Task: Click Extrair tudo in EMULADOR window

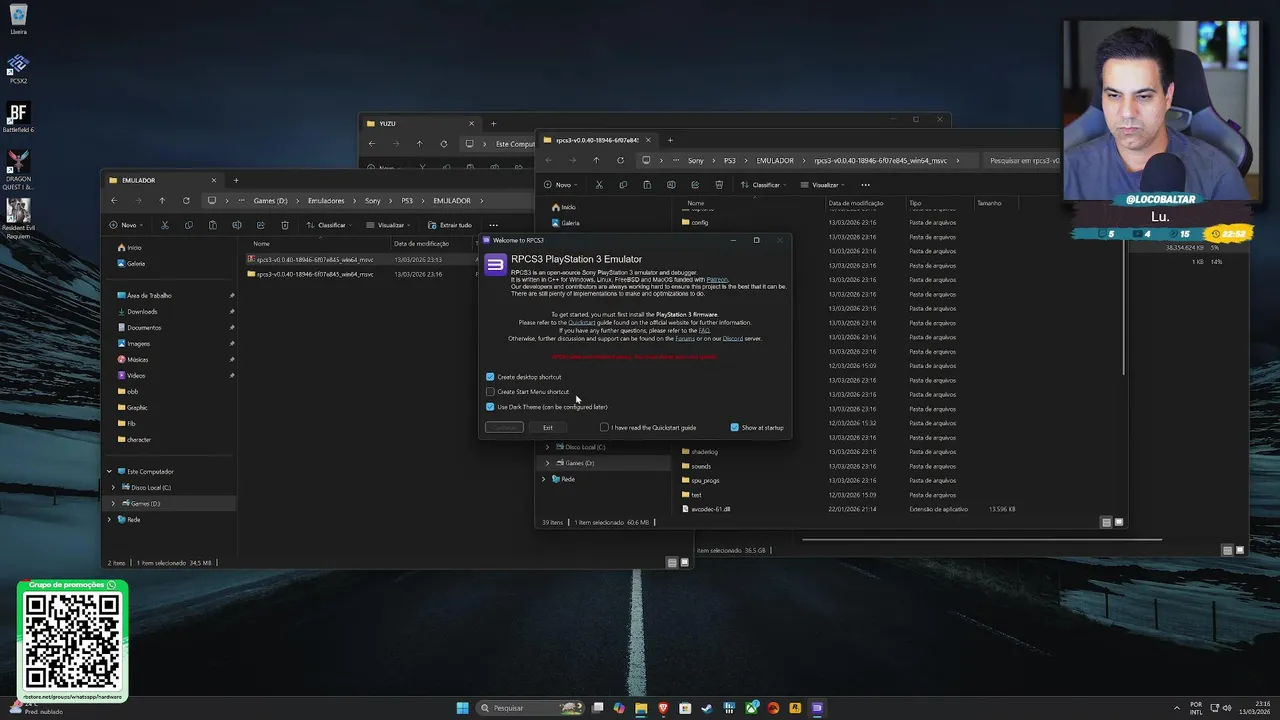Action: [449, 225]
